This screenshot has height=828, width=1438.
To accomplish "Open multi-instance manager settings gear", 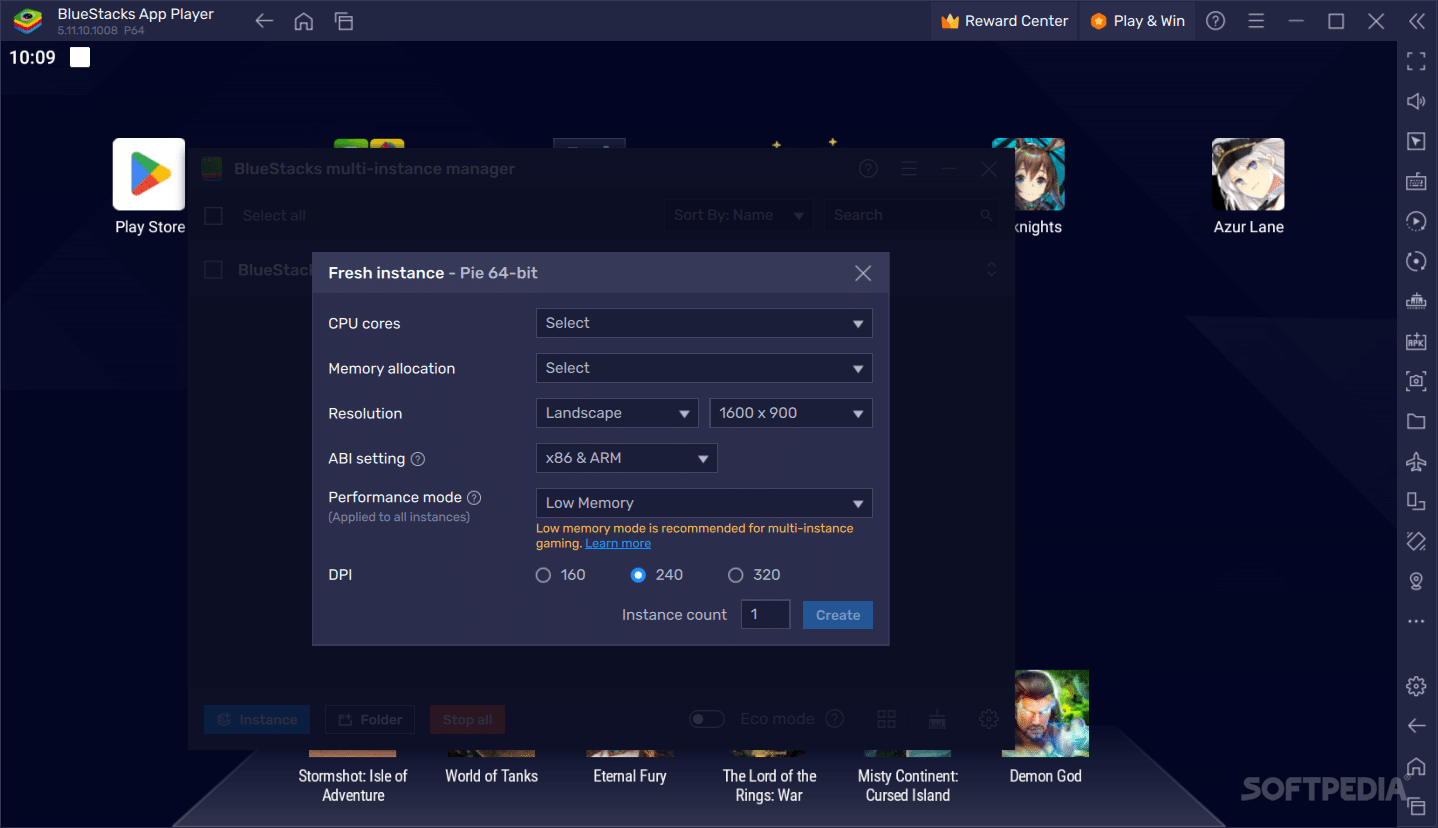I will coord(989,719).
